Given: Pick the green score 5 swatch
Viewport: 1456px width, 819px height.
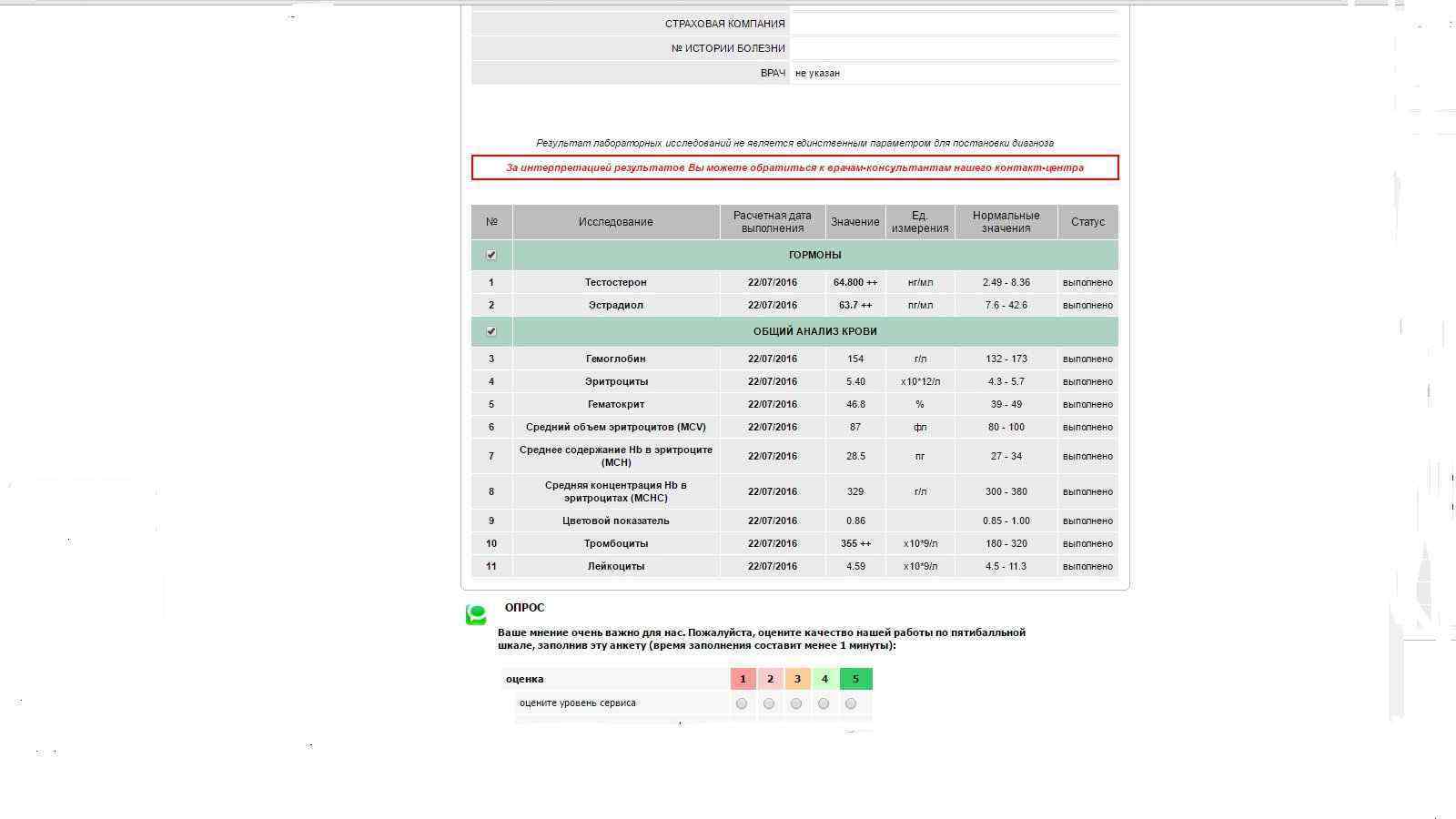Looking at the screenshot, I should point(855,679).
